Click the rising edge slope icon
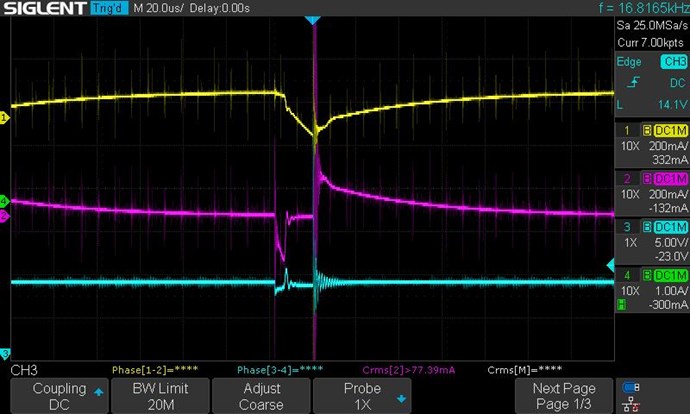 pyautogui.click(x=633, y=82)
